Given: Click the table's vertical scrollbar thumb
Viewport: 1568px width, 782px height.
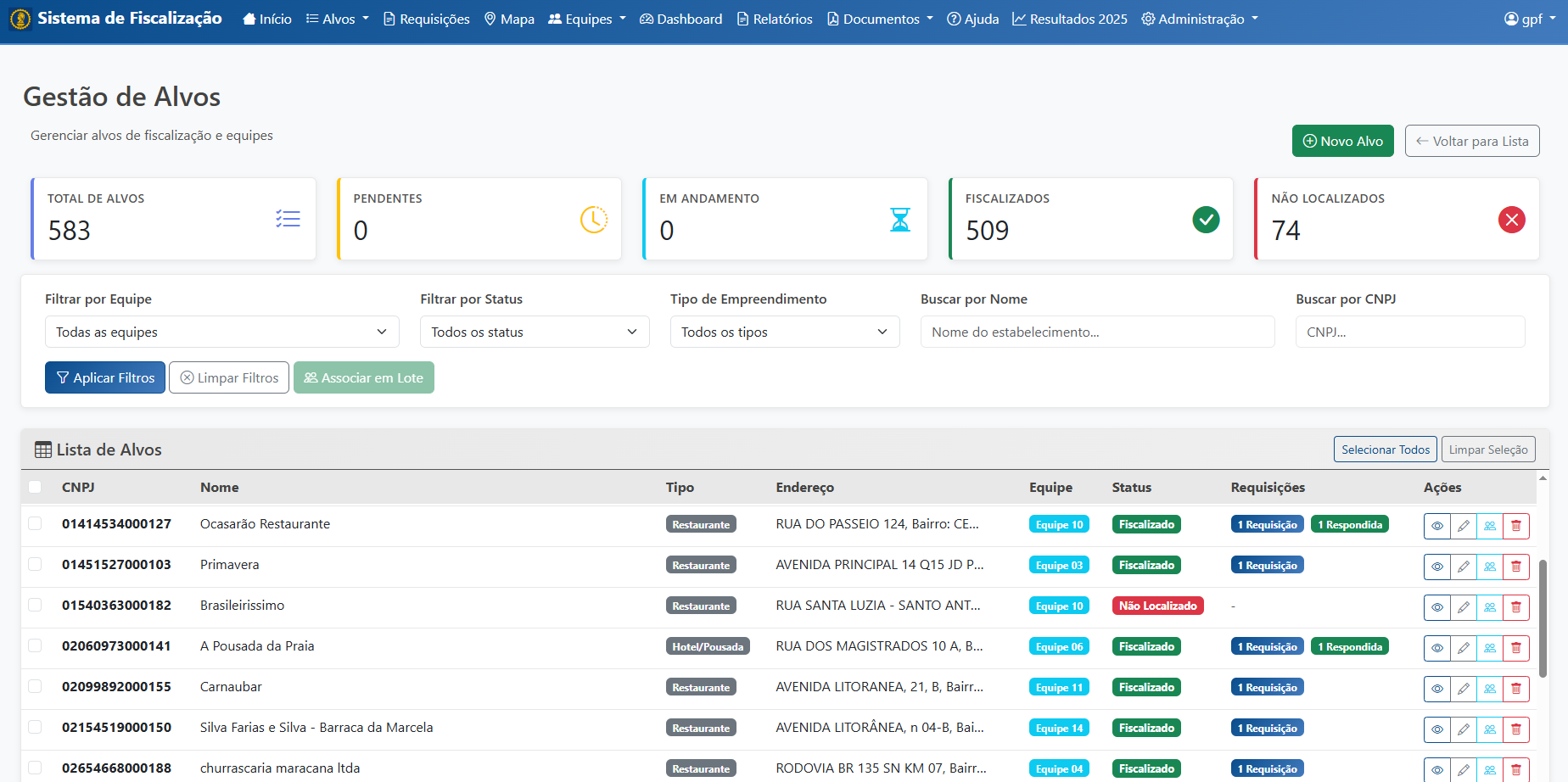Looking at the screenshot, I should [x=1543, y=617].
